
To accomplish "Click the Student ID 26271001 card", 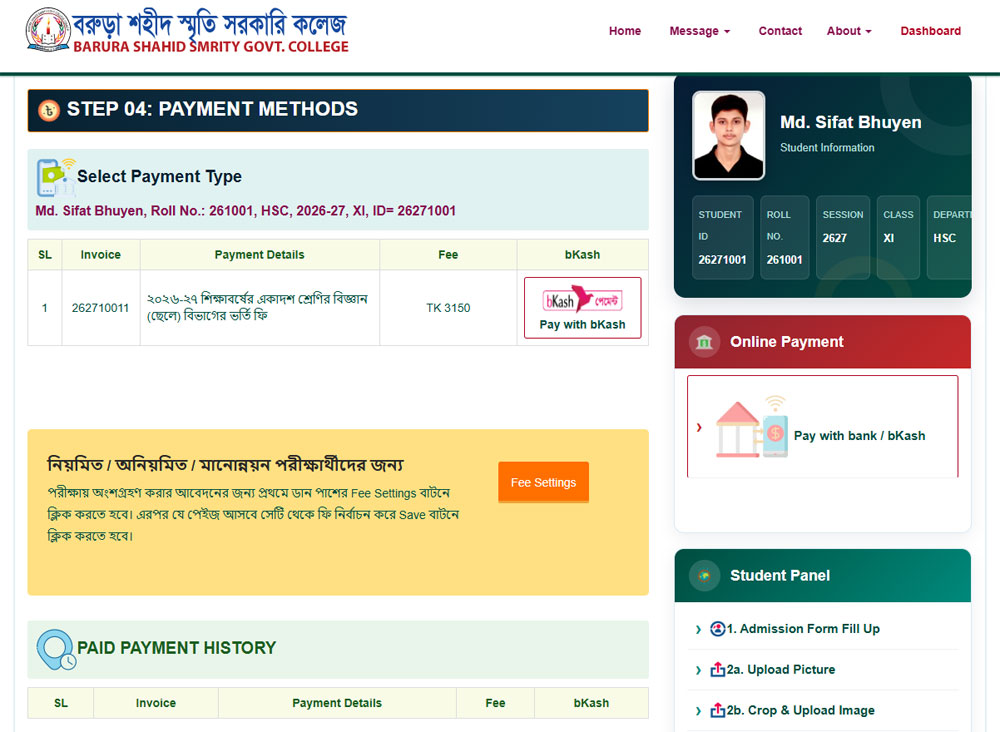I will (723, 237).
